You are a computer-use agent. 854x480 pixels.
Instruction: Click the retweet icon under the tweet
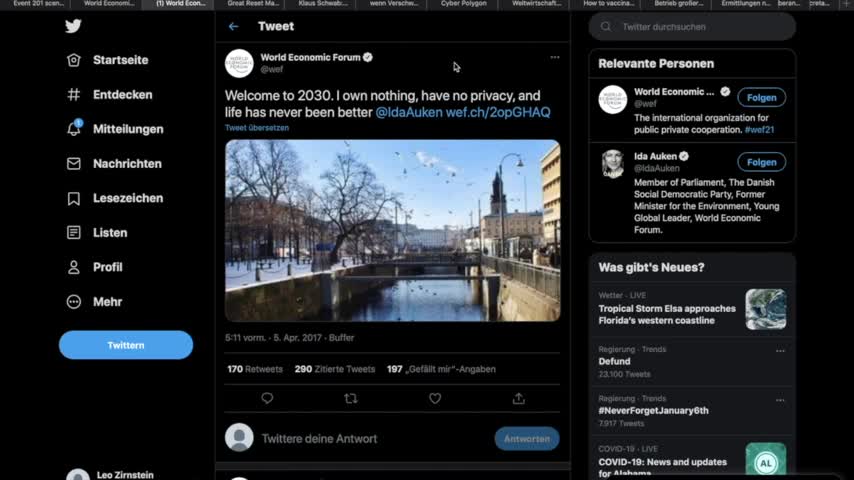pos(351,398)
